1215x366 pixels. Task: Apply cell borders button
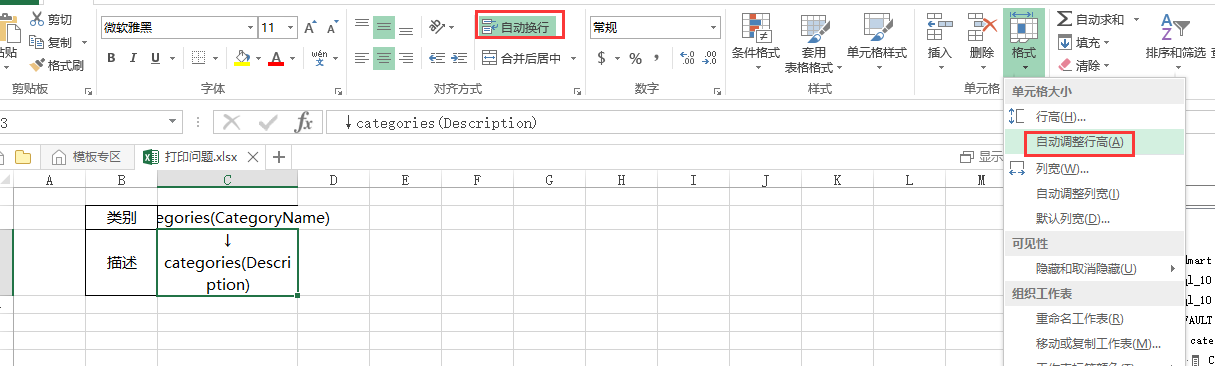click(199, 58)
